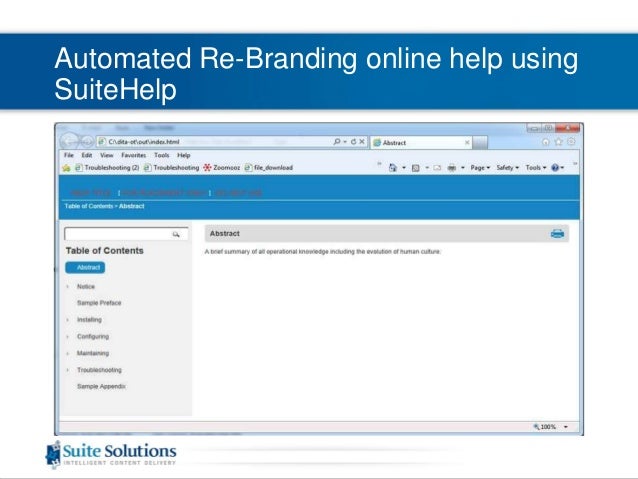Click the browser Forward arrow button
Viewport: 638px width, 479px height.
(87, 142)
